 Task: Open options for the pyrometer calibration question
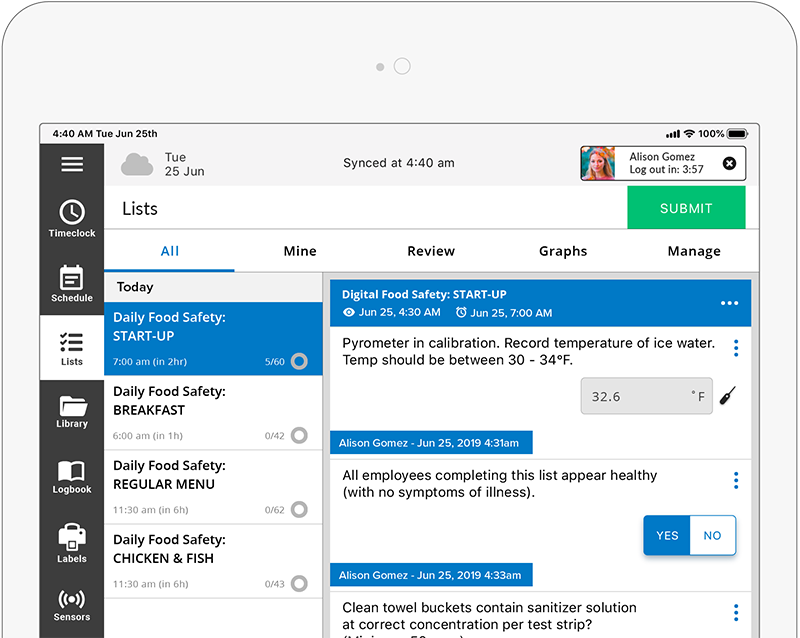tap(736, 348)
